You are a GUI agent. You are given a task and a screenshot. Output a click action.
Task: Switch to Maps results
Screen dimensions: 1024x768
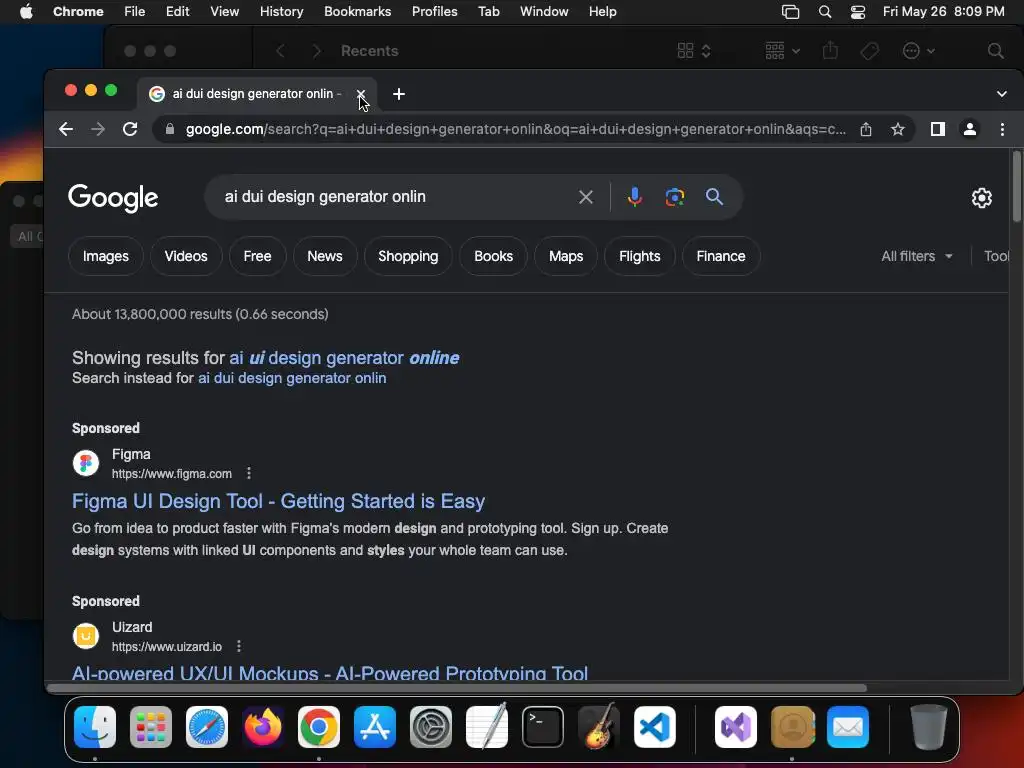tap(566, 256)
